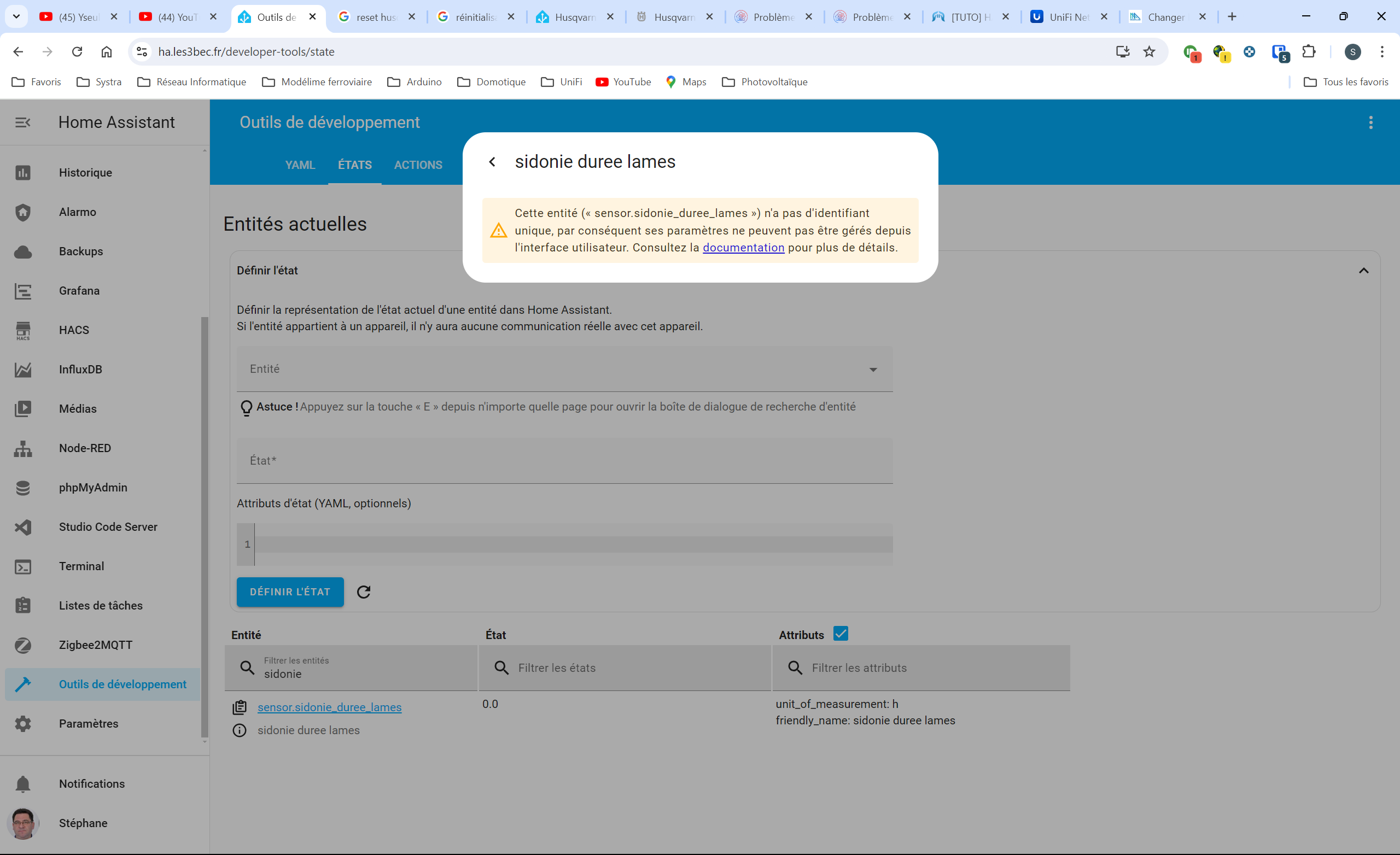The width and height of the screenshot is (1400, 855).
Task: Open the three-dot menu in Outils de développement header
Action: [x=1370, y=122]
